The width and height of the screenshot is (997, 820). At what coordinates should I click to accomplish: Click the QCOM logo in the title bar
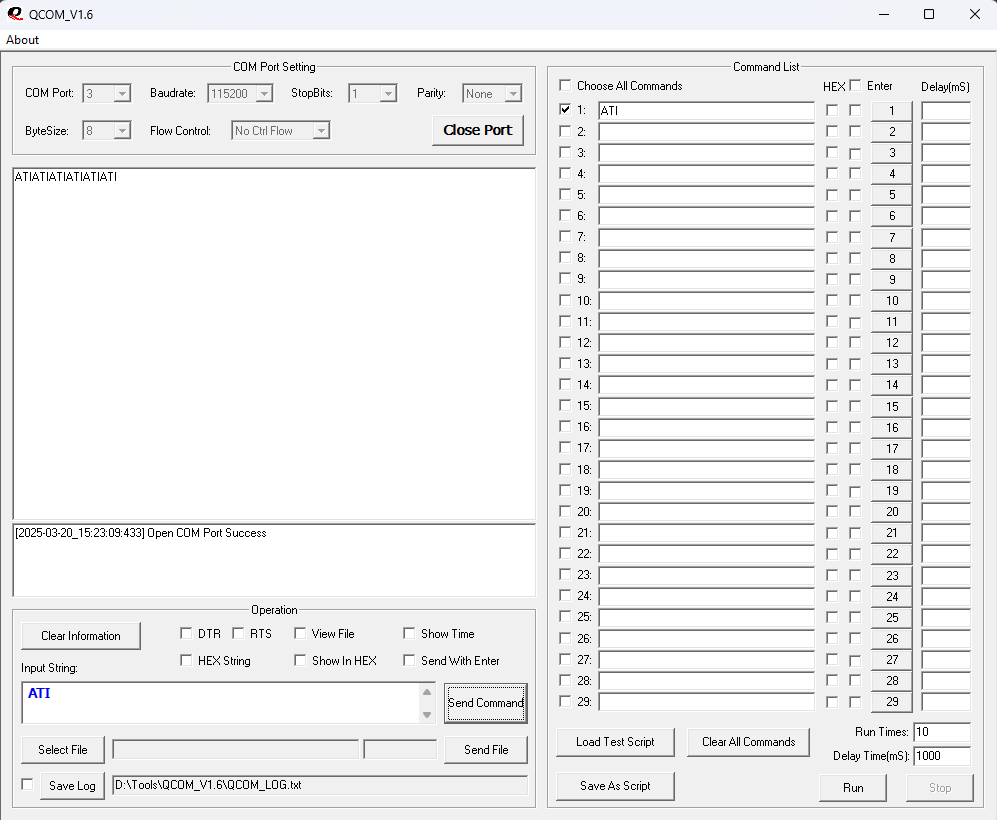[14, 14]
